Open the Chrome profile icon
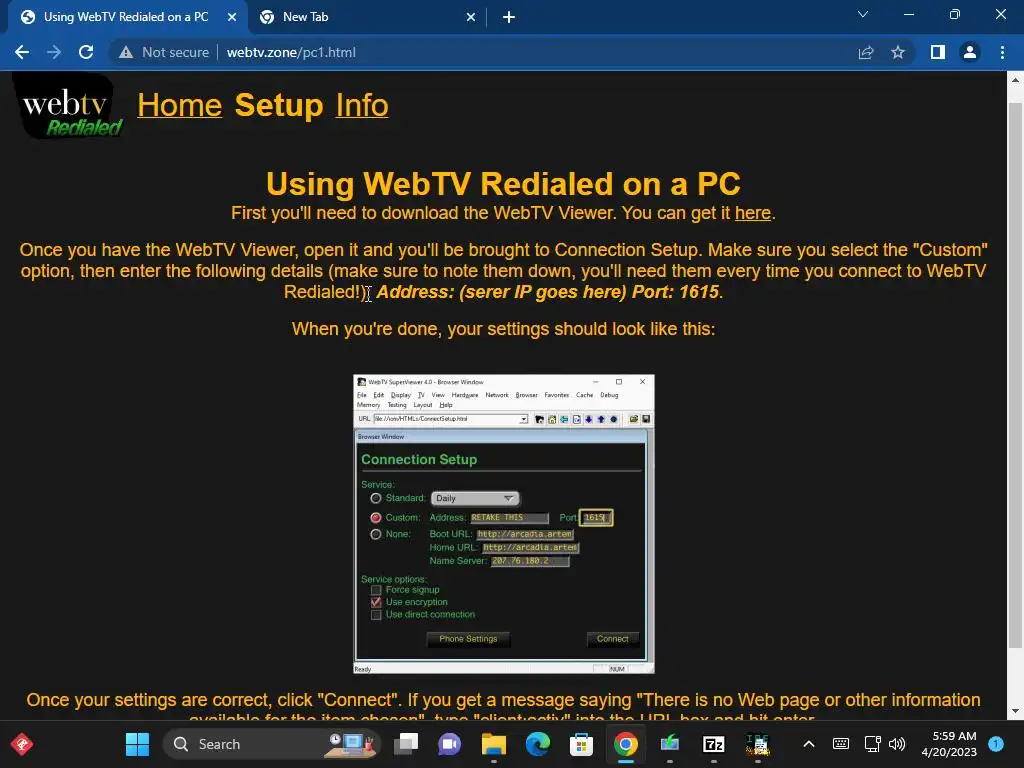 tap(970, 52)
